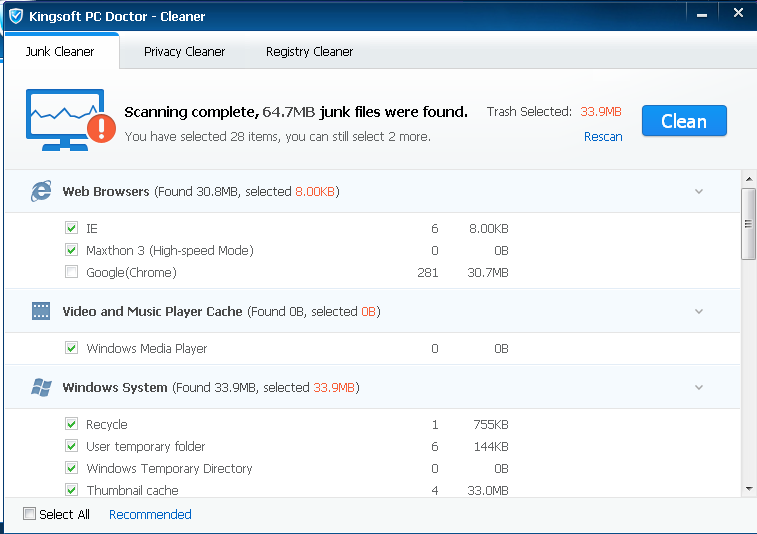Select the User temporary folder label
The width and height of the screenshot is (757, 534).
tap(145, 447)
